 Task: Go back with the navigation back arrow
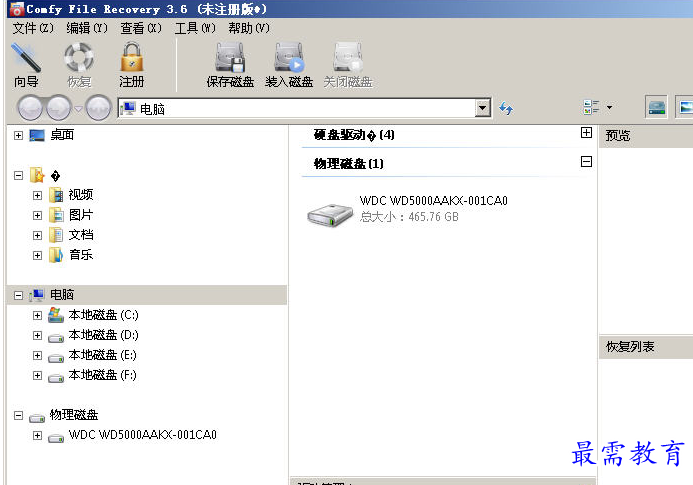pos(30,107)
